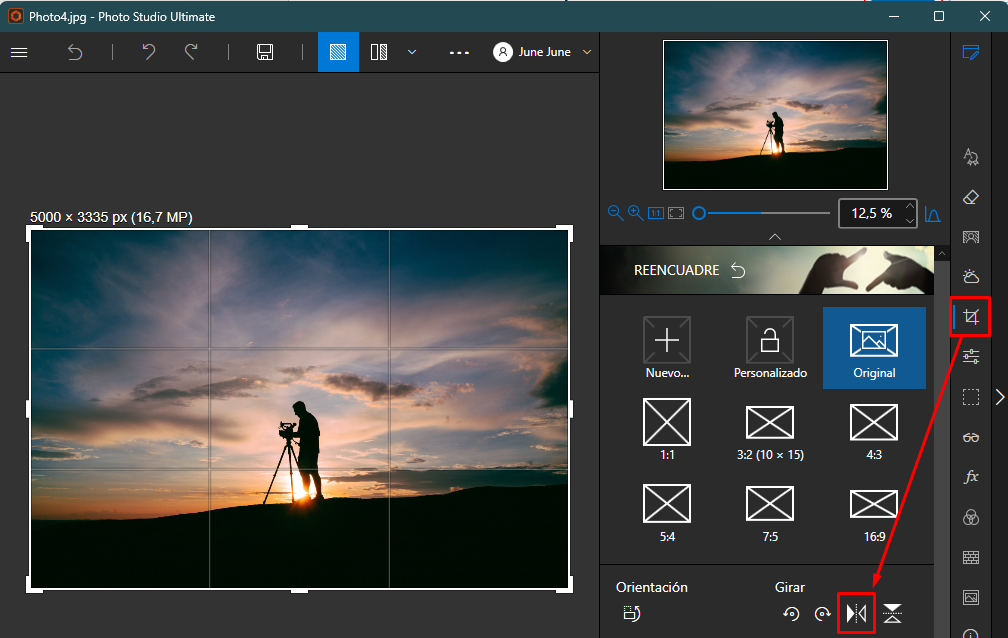The height and width of the screenshot is (638, 1008).
Task: Open the three-dots more options menu
Action: click(x=459, y=53)
